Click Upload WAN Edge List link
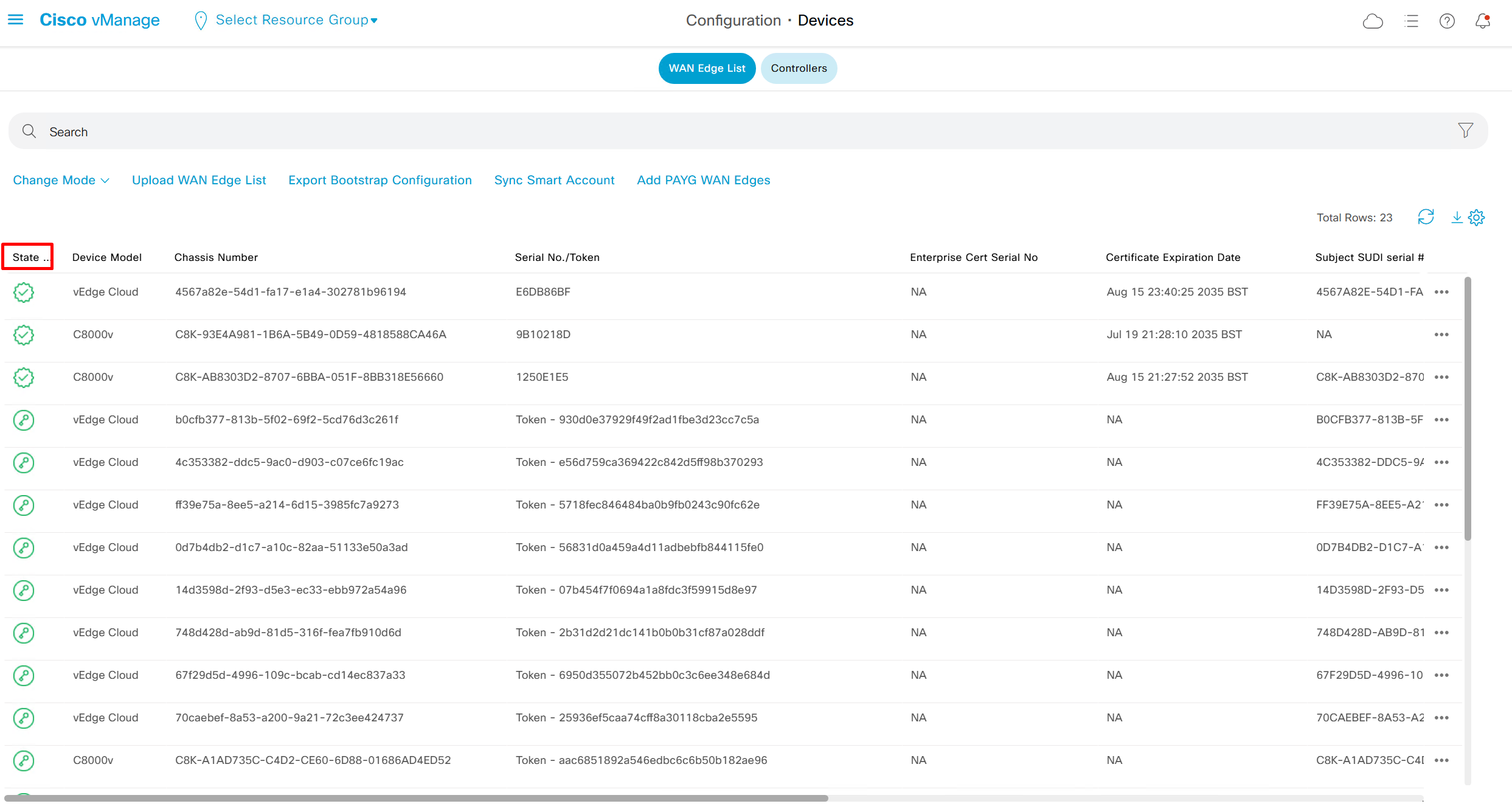Image resolution: width=1512 pixels, height=812 pixels. (199, 180)
